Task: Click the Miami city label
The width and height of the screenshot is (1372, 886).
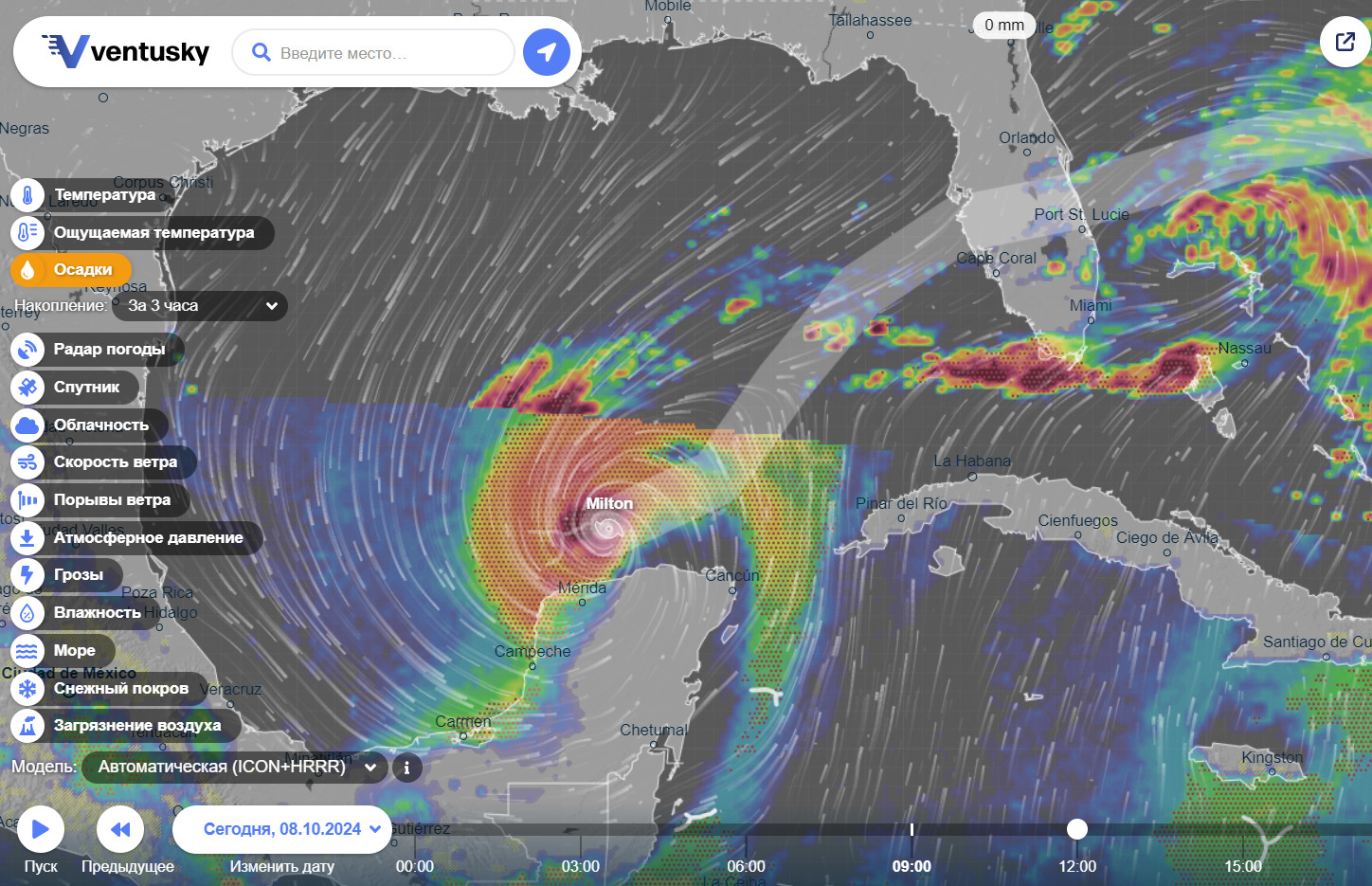Action: 1091,305
